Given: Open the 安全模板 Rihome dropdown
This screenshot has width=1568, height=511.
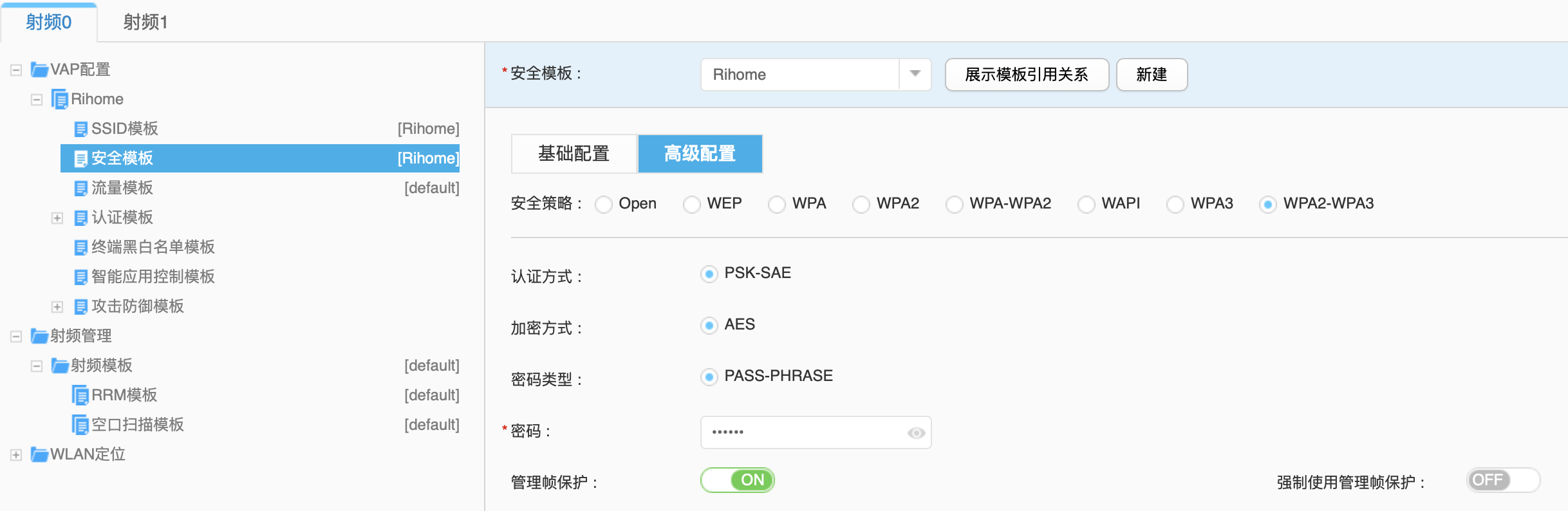Looking at the screenshot, I should click(x=915, y=74).
